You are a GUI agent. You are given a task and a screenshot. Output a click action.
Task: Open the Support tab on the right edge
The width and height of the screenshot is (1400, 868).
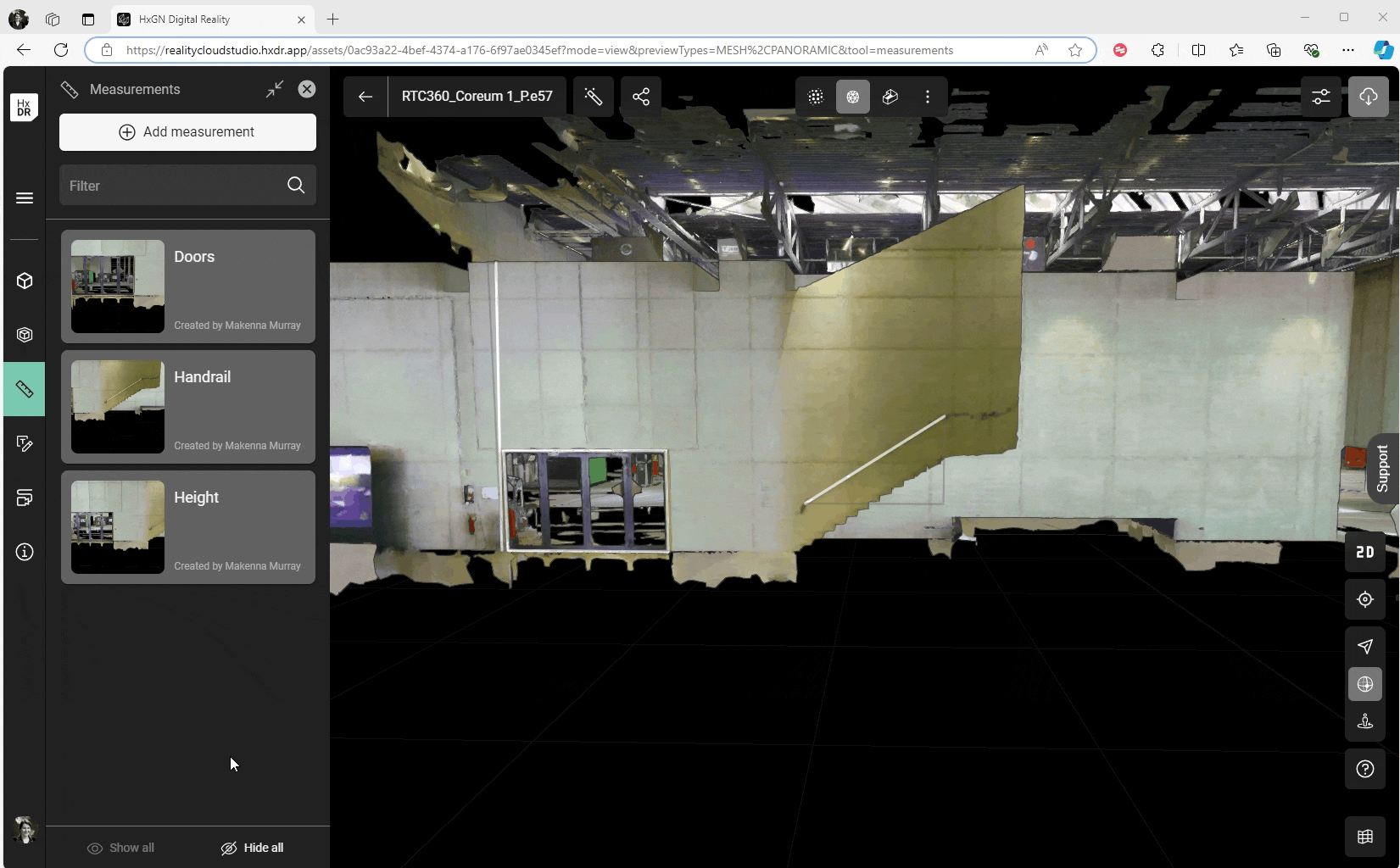point(1382,469)
